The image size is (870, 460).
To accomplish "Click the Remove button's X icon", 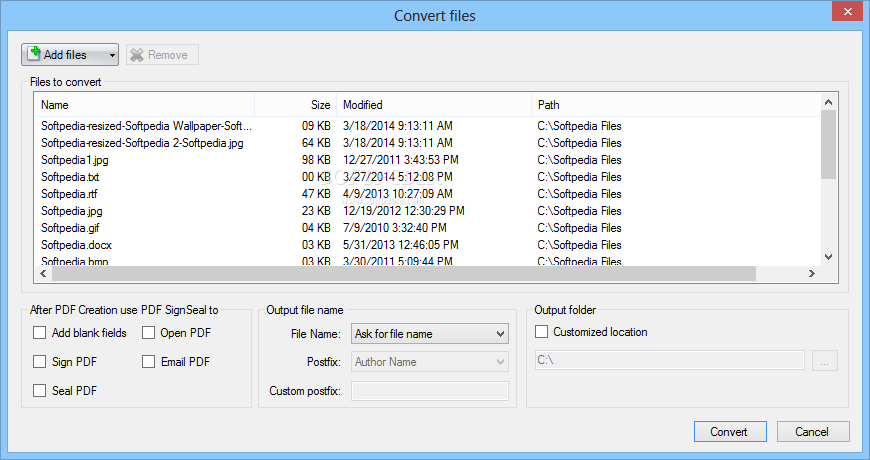I will coord(137,55).
